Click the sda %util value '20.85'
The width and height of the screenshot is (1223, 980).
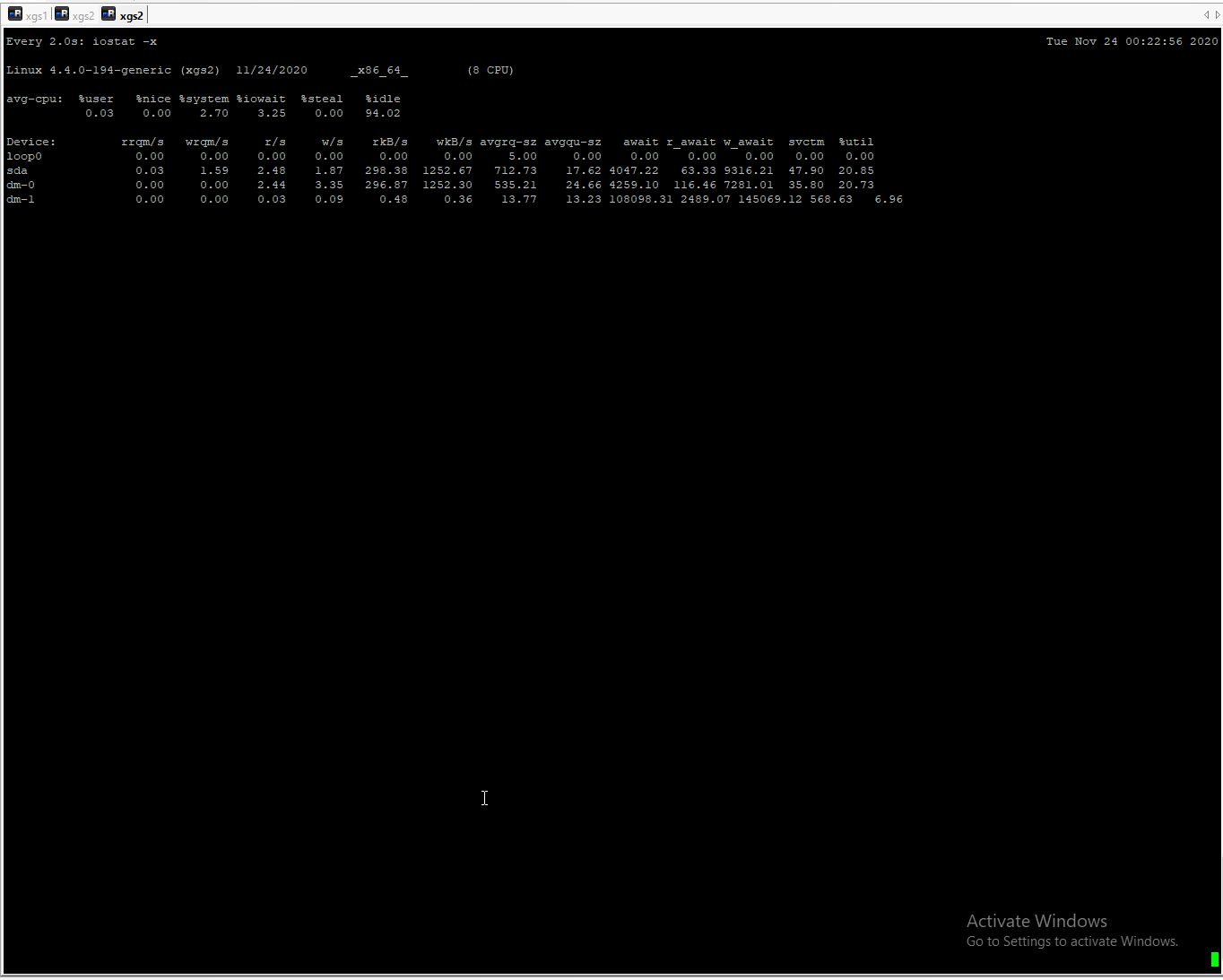856,170
